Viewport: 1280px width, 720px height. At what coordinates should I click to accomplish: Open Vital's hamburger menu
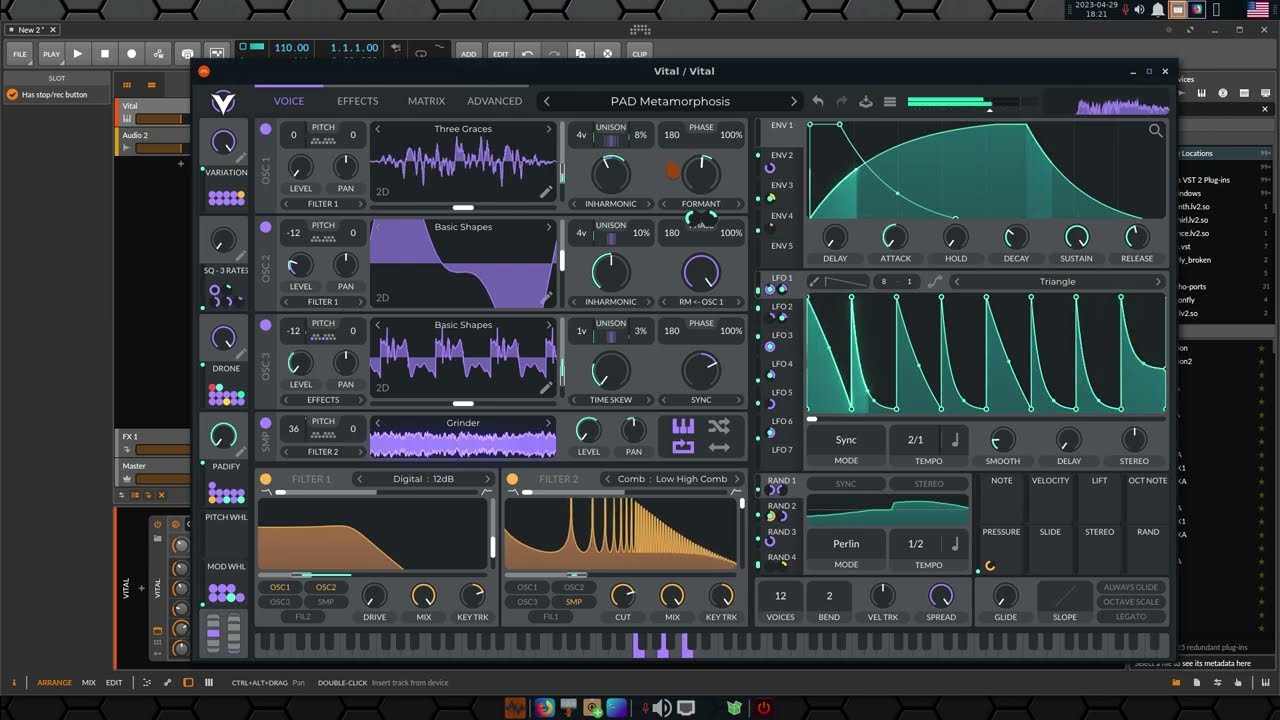[890, 101]
